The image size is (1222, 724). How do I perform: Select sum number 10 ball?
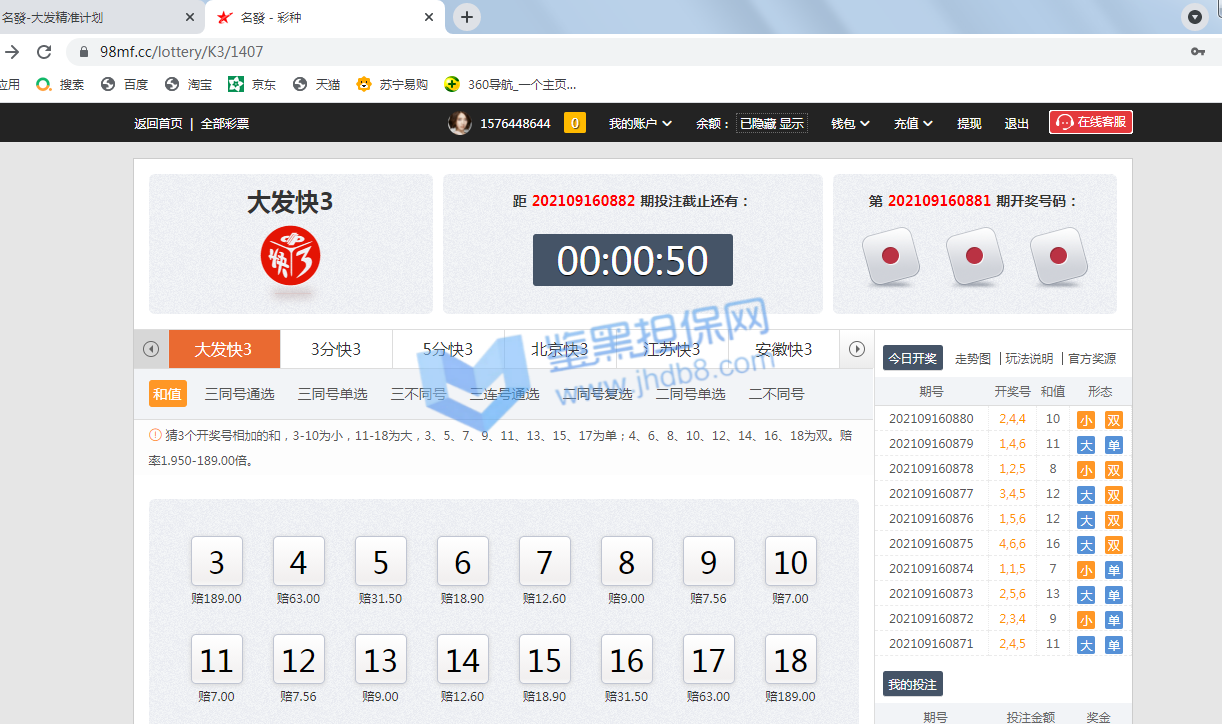pyautogui.click(x=790, y=562)
